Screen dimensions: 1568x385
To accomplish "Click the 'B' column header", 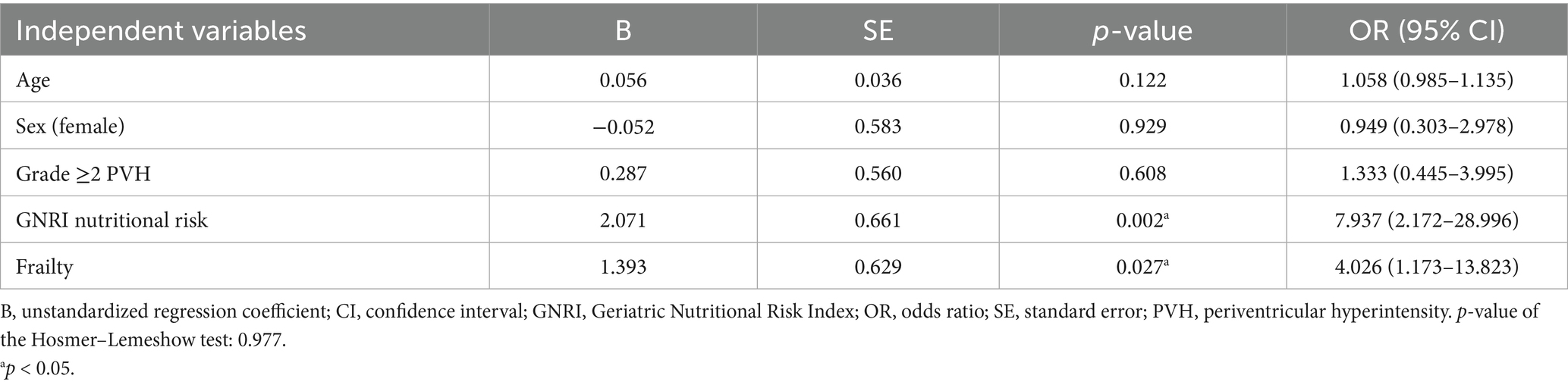I will [x=623, y=31].
